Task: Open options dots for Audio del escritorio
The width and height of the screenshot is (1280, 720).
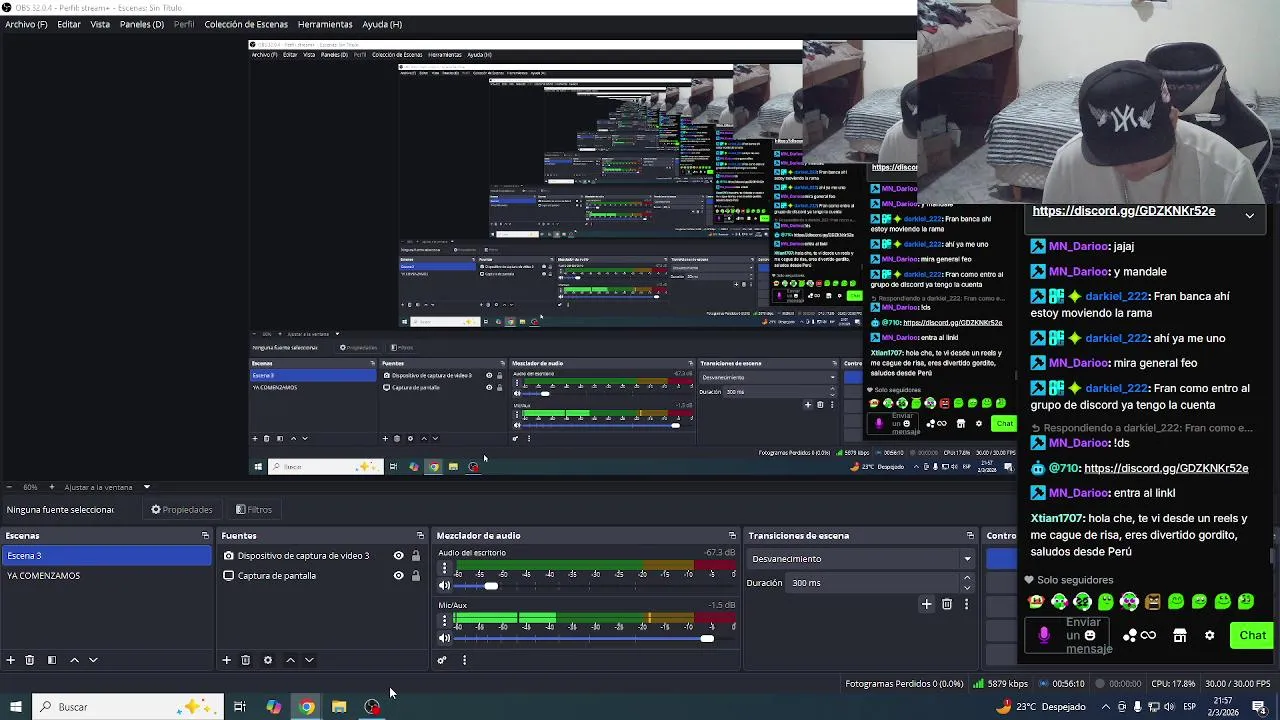Action: click(445, 568)
